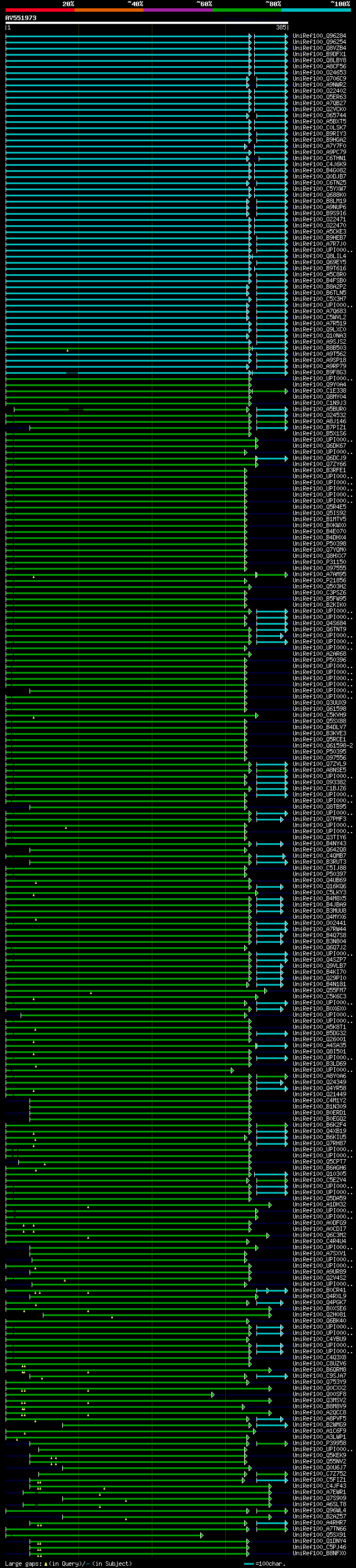This screenshot has width=356, height=1568.
Task: Select the UniRef100_Q4RXL9 label
Action: point(319,1297)
